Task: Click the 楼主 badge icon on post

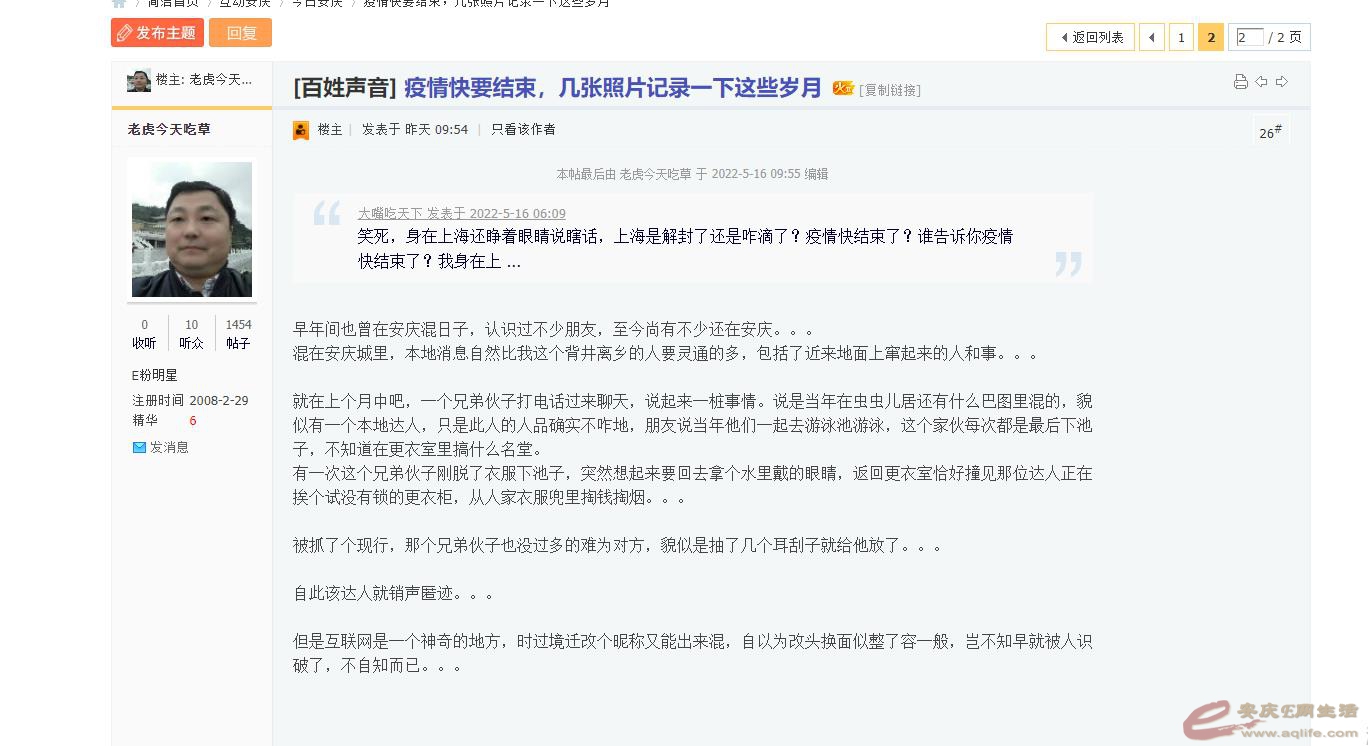Action: [301, 130]
